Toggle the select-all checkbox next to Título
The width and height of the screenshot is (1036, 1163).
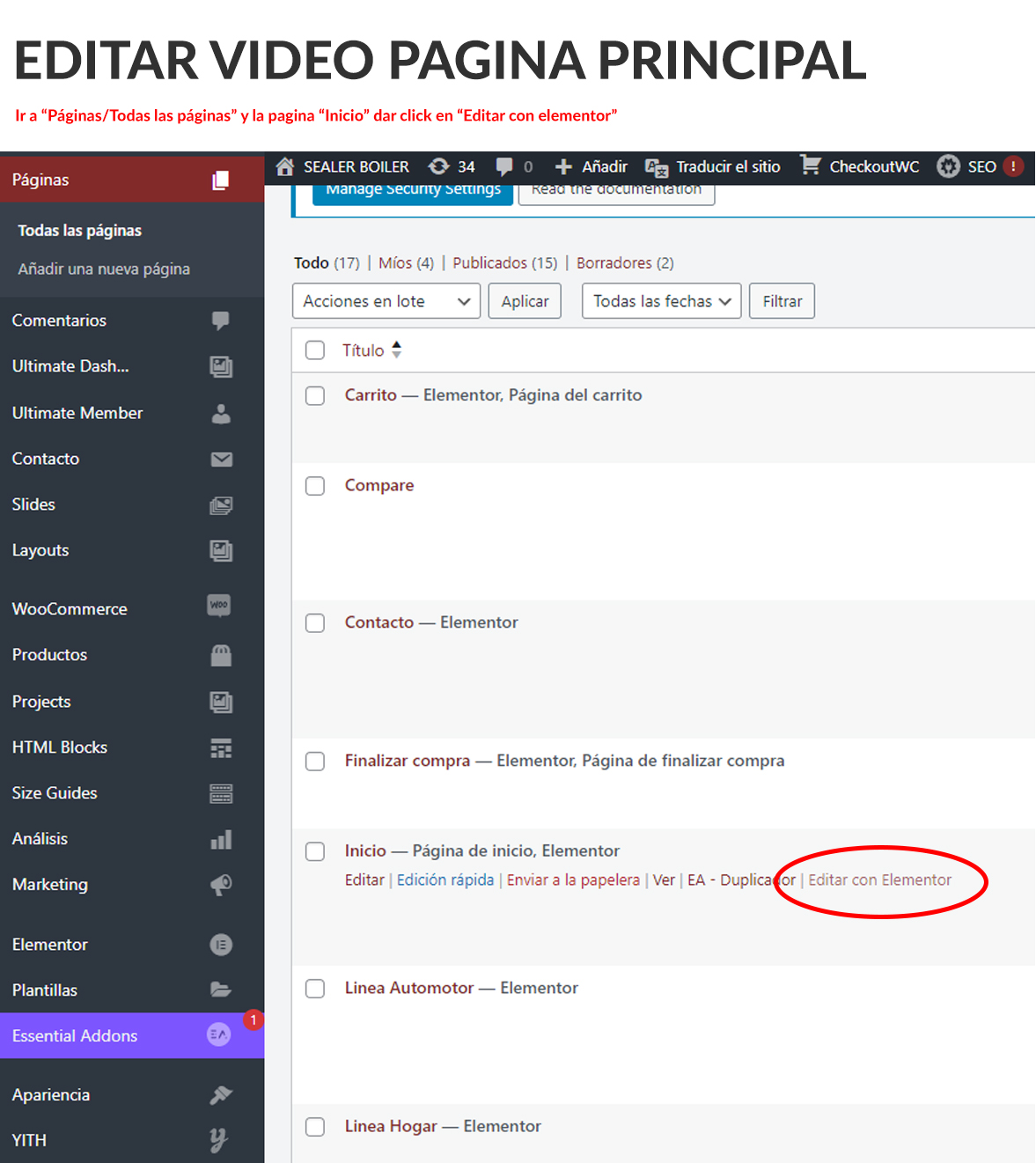(x=315, y=350)
